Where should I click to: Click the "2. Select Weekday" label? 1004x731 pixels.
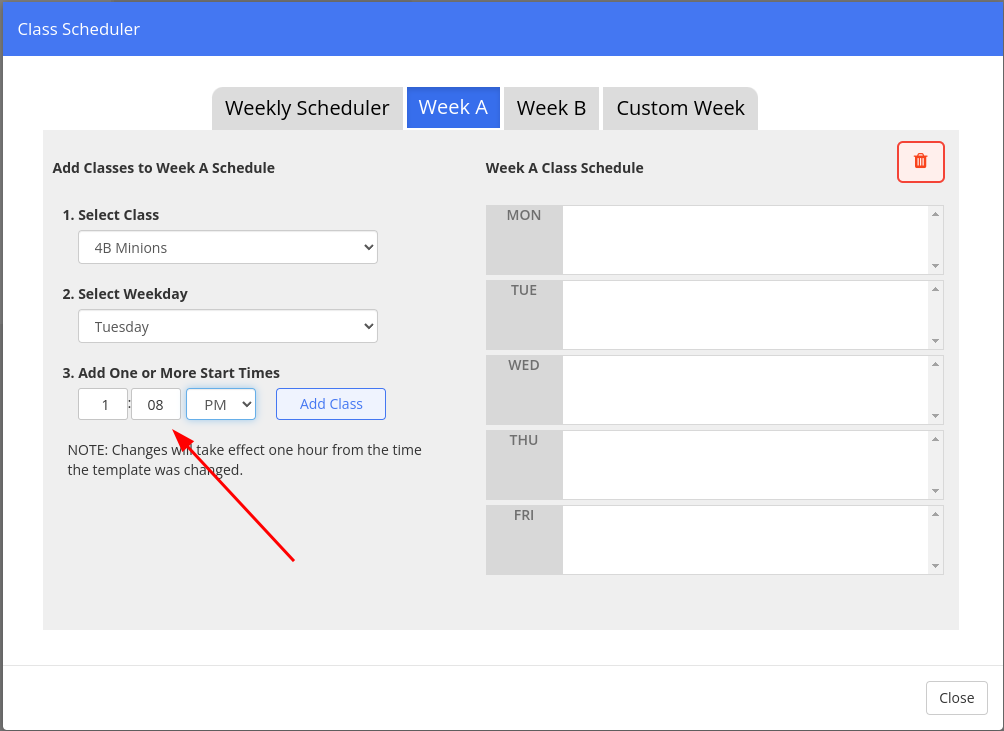pyautogui.click(x=125, y=294)
